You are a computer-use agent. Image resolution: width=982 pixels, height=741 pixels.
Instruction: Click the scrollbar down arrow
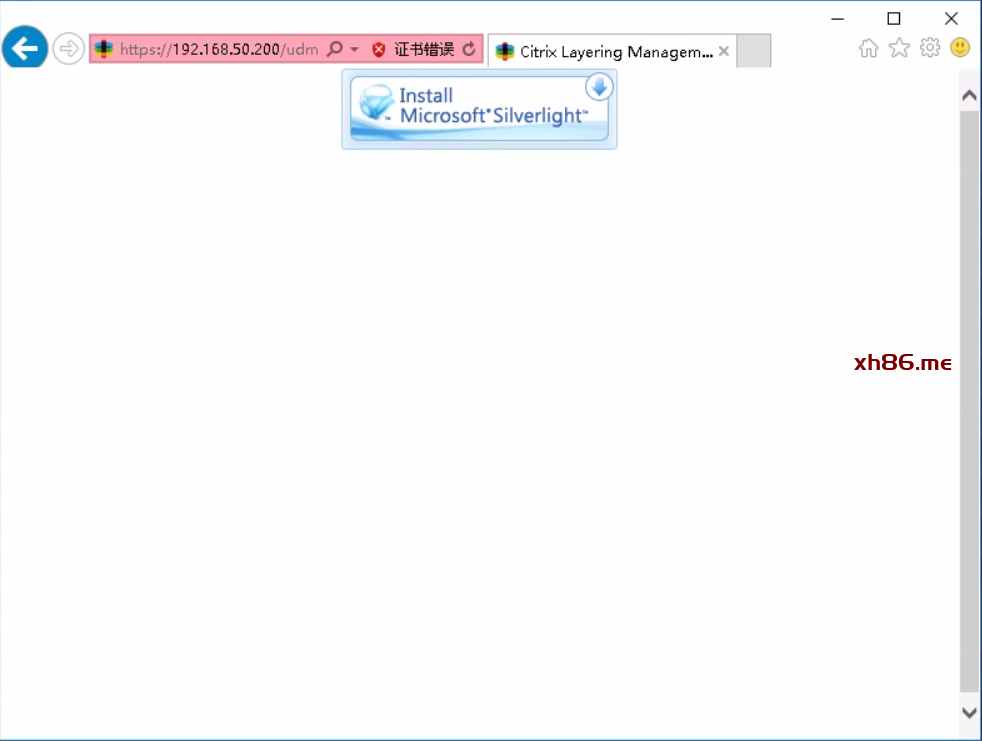pyautogui.click(x=969, y=712)
